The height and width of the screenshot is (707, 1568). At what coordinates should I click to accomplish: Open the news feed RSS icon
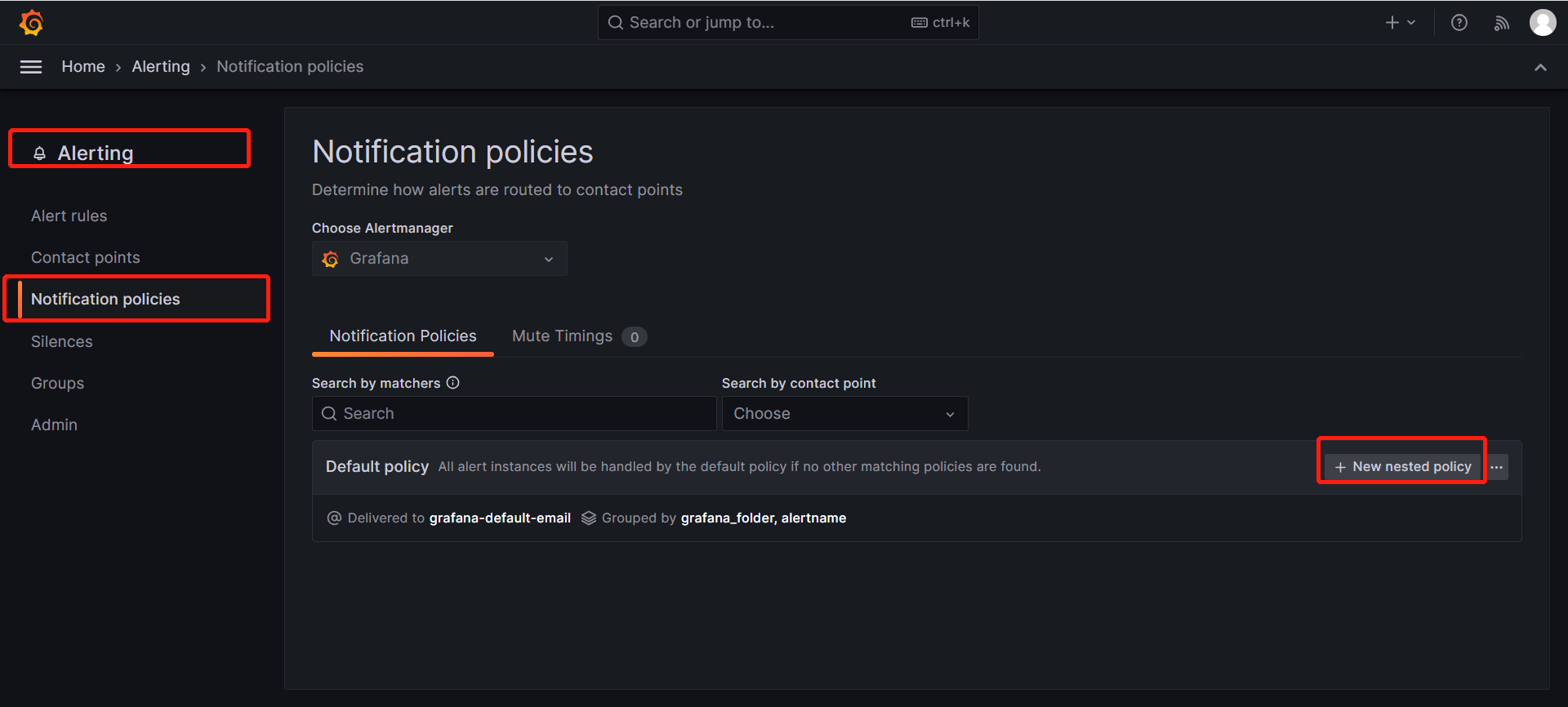tap(1501, 23)
